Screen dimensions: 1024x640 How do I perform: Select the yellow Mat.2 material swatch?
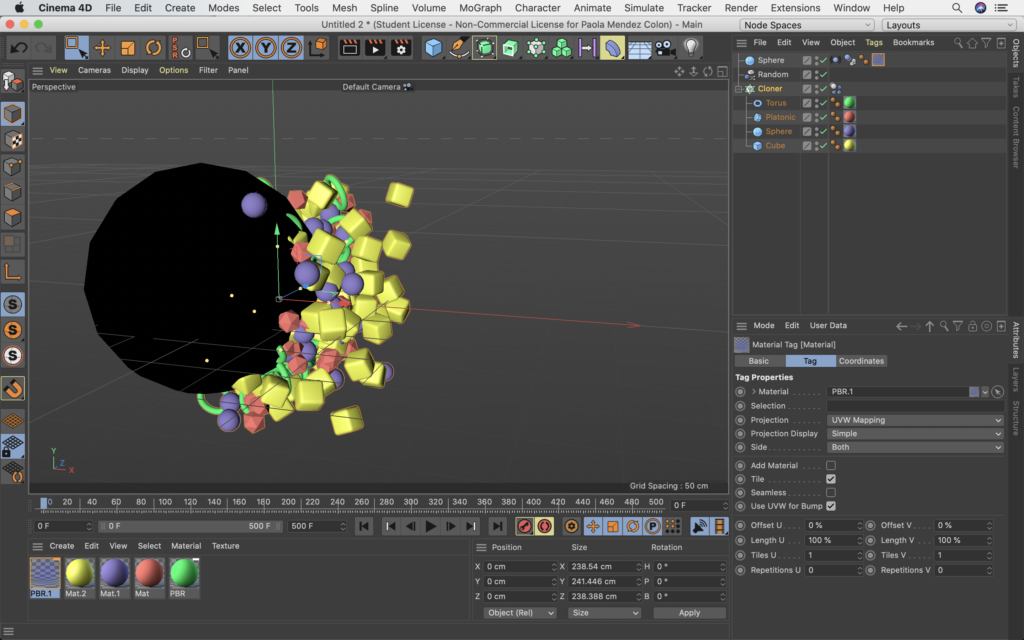point(79,573)
